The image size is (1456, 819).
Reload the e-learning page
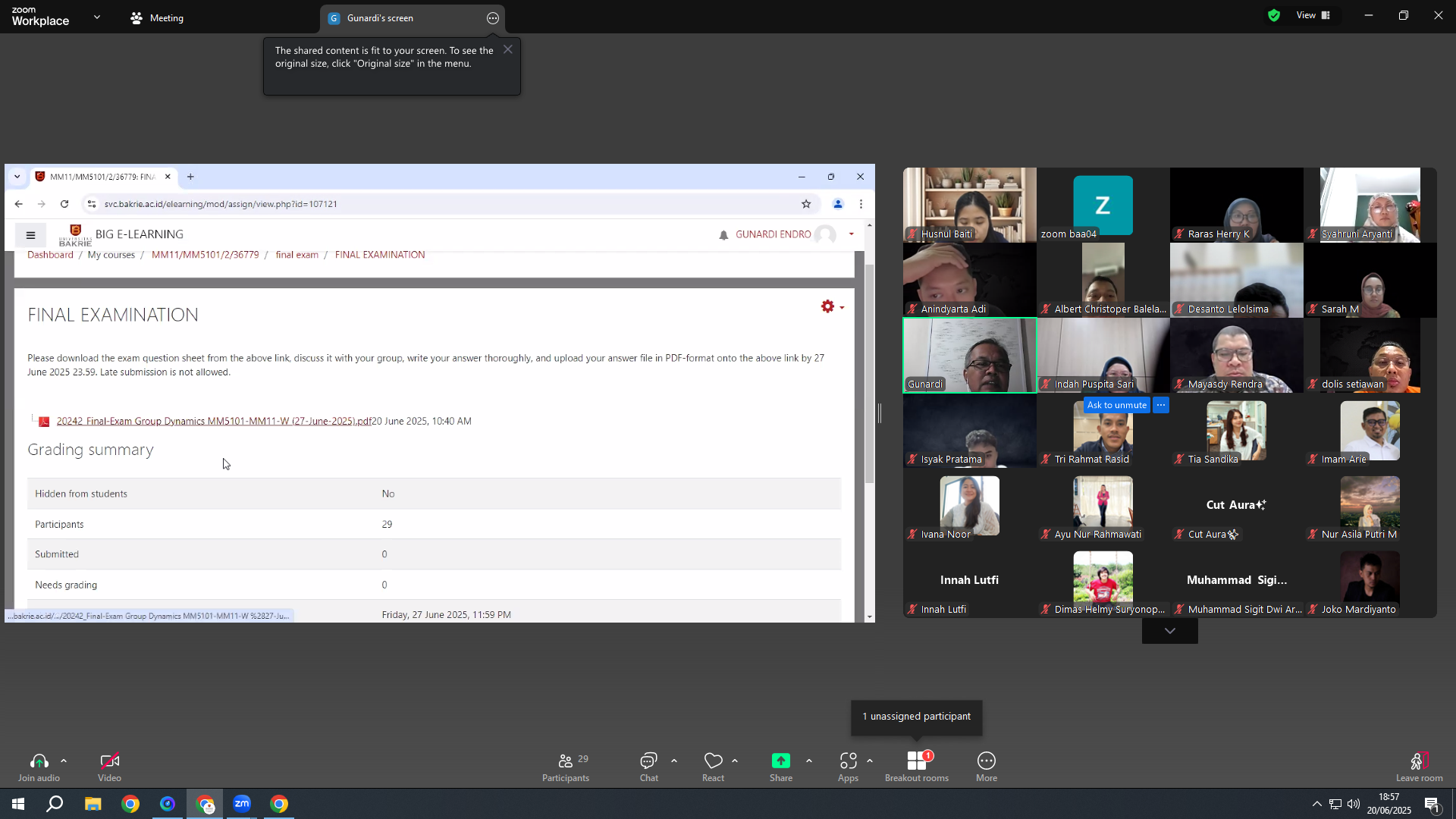pyautogui.click(x=64, y=204)
